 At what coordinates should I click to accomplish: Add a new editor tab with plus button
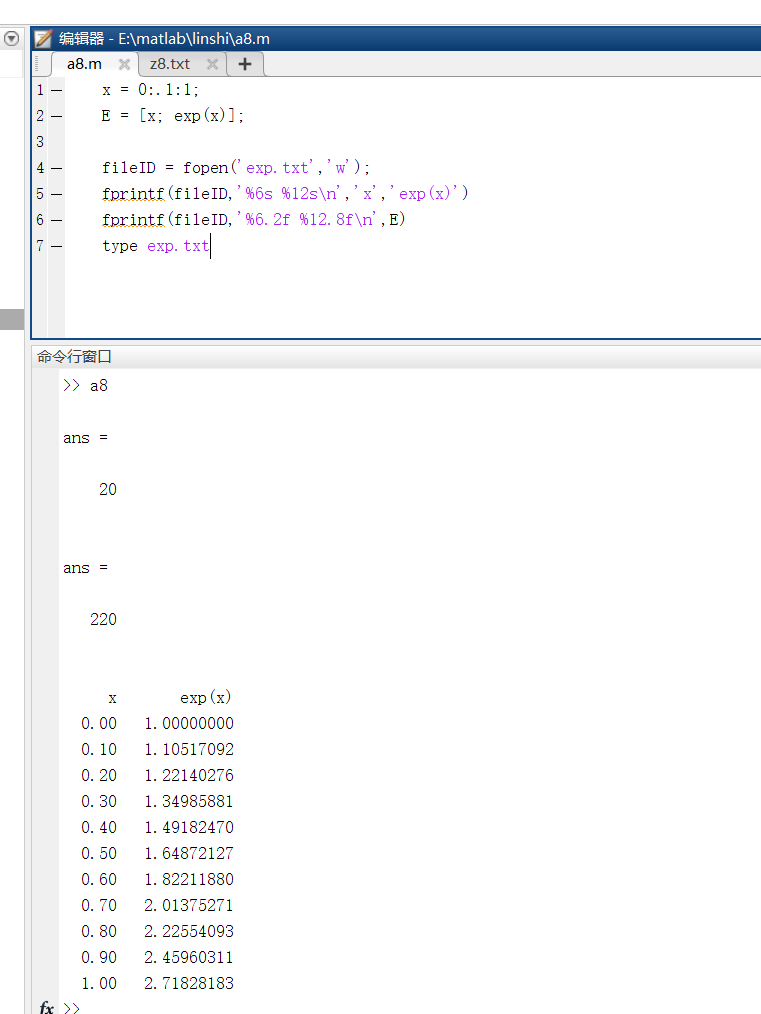[x=244, y=64]
